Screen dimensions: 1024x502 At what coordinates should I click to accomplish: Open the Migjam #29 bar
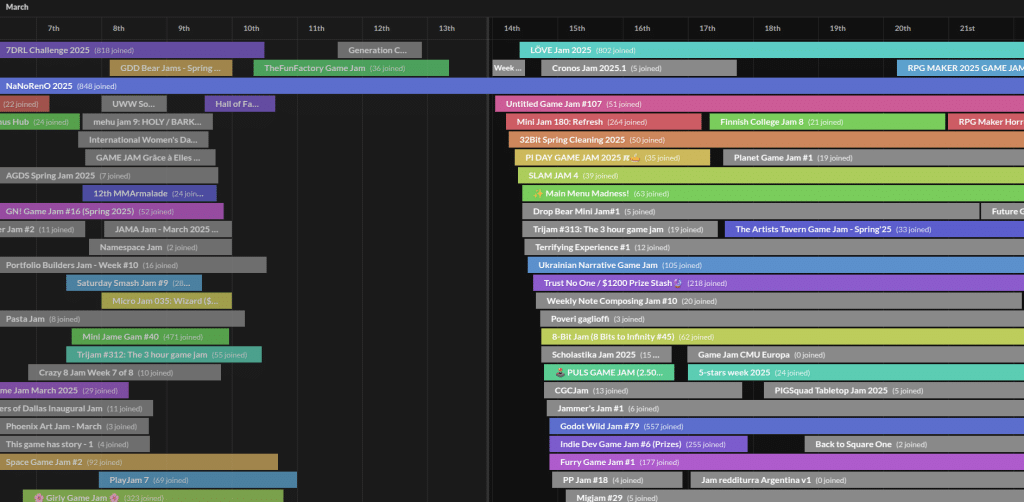(x=794, y=497)
